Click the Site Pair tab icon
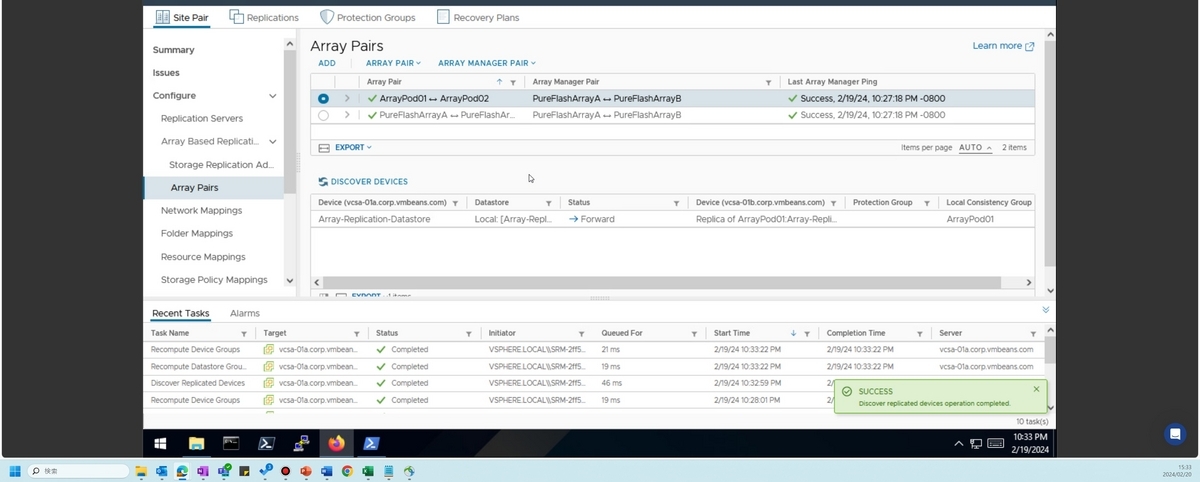This screenshot has width=1200, height=482. click(x=162, y=17)
